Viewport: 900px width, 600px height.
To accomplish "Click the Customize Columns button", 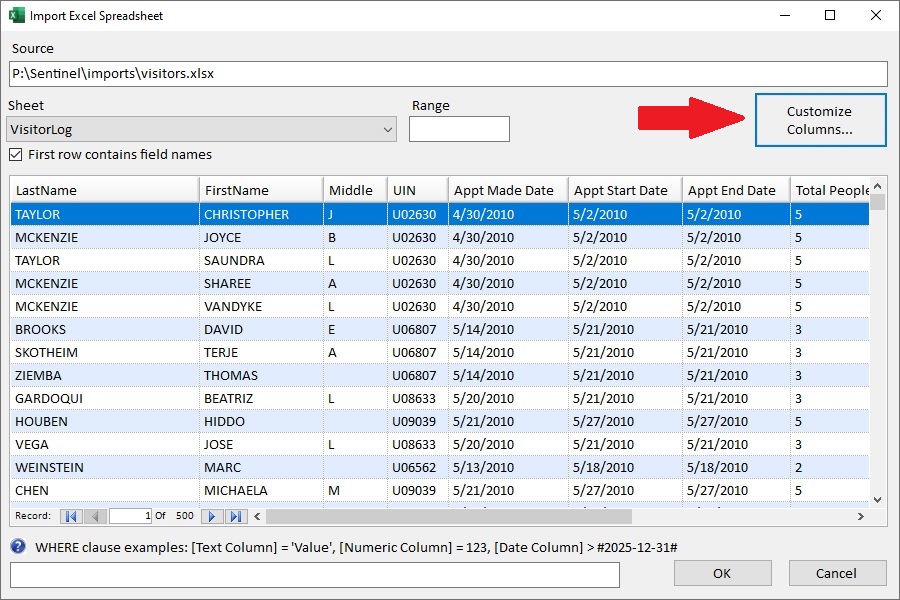I will point(821,120).
